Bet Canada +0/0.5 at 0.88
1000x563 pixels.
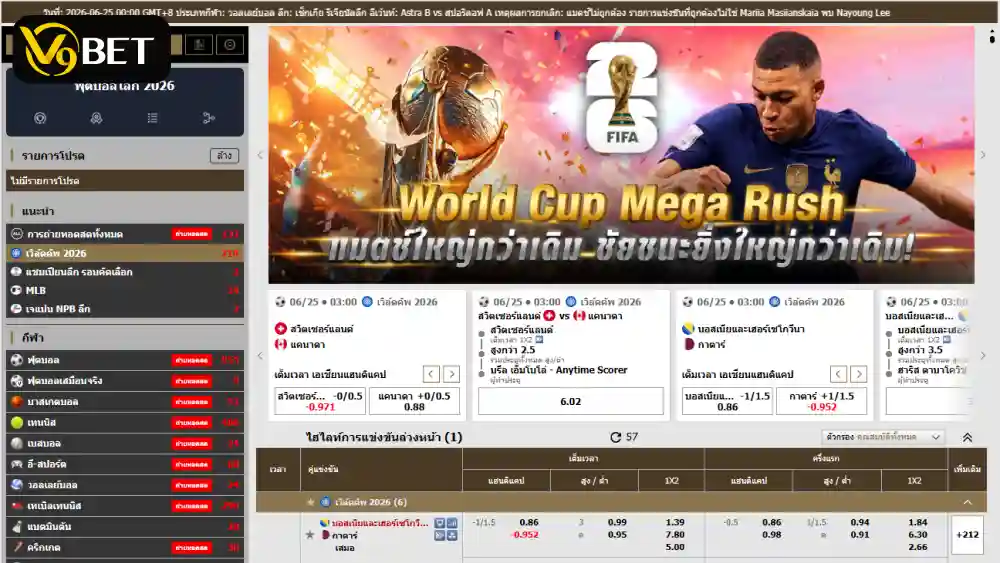pyautogui.click(x=415, y=401)
